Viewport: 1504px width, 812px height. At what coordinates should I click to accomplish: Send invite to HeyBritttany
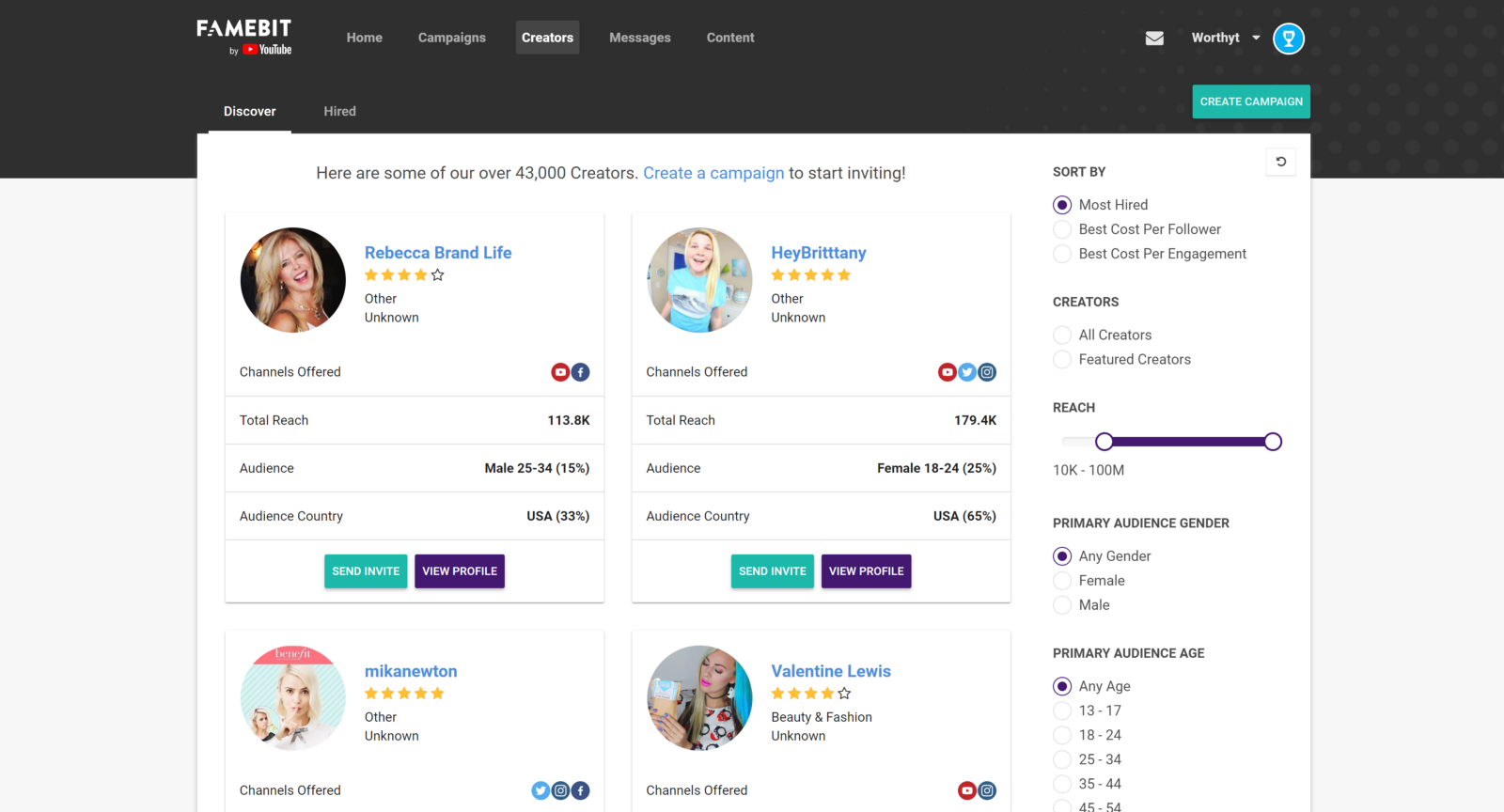773,571
